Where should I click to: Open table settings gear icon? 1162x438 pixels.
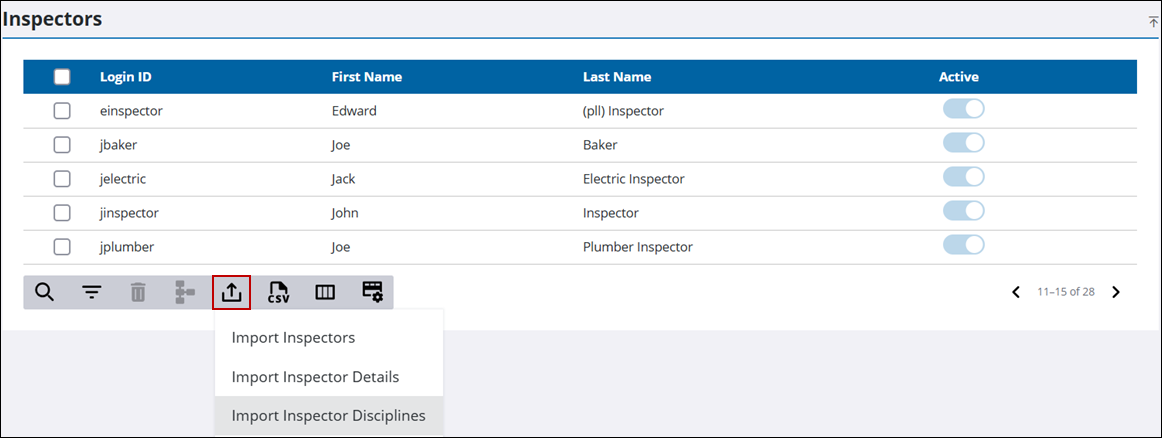[x=372, y=292]
